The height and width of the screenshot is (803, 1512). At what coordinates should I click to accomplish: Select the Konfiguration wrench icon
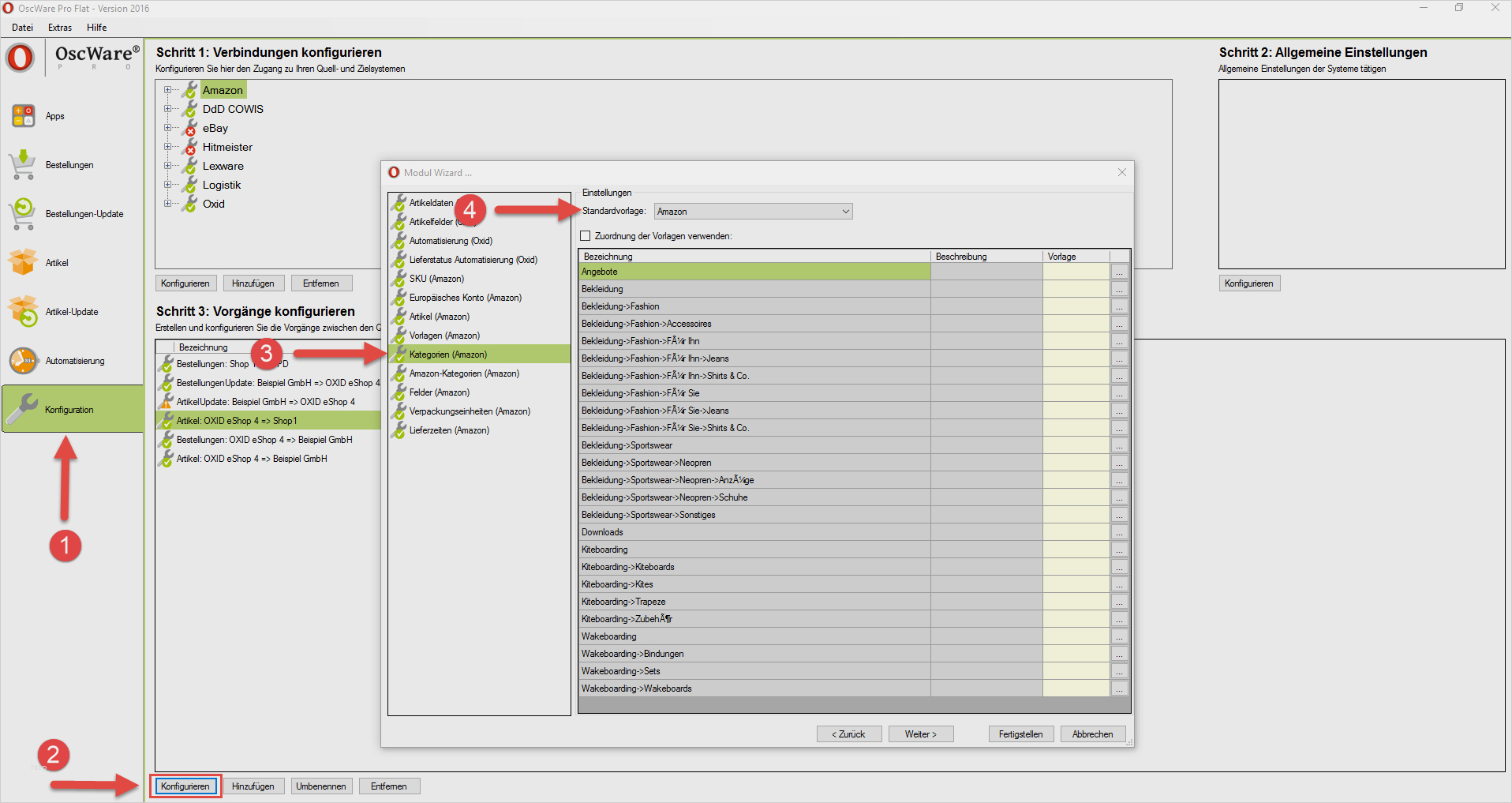click(23, 409)
